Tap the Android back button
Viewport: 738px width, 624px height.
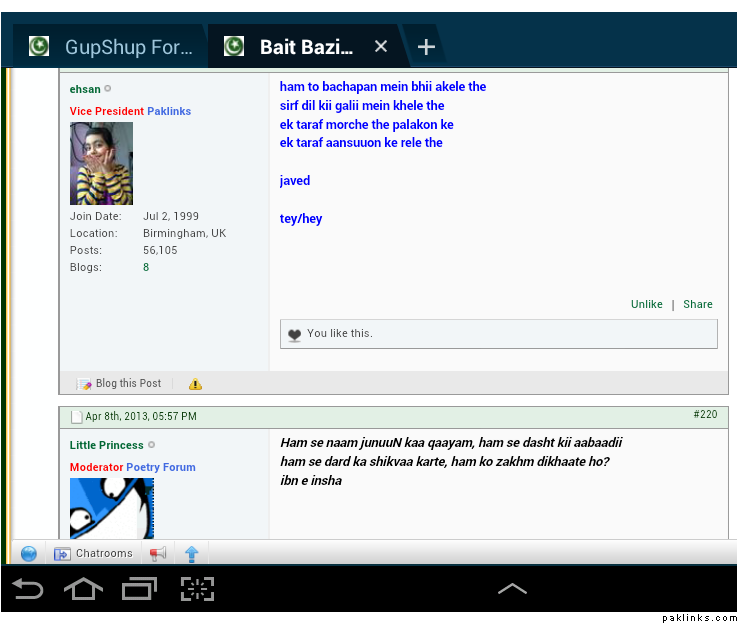[x=29, y=589]
